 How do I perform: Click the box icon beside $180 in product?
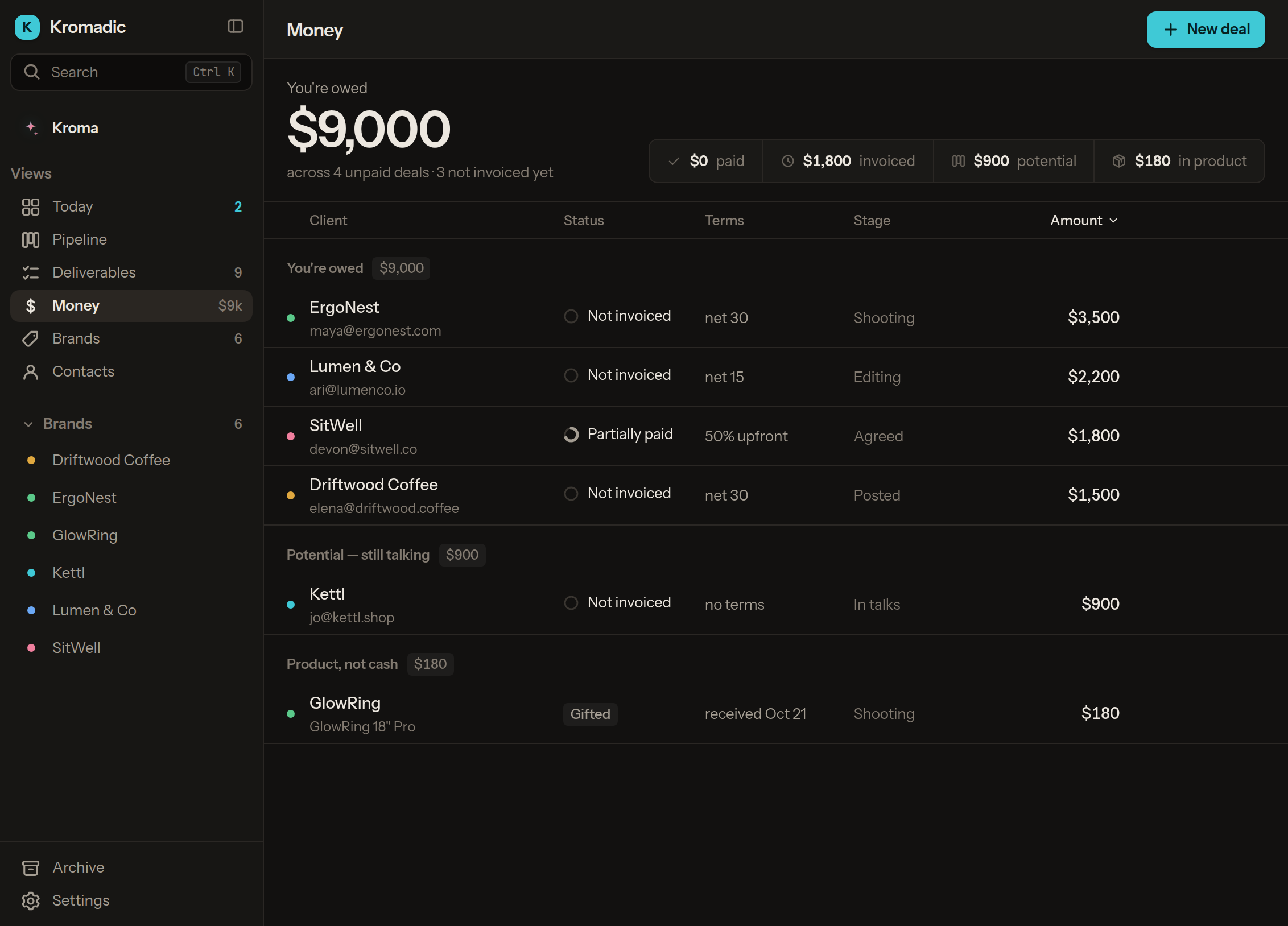pyautogui.click(x=1119, y=161)
